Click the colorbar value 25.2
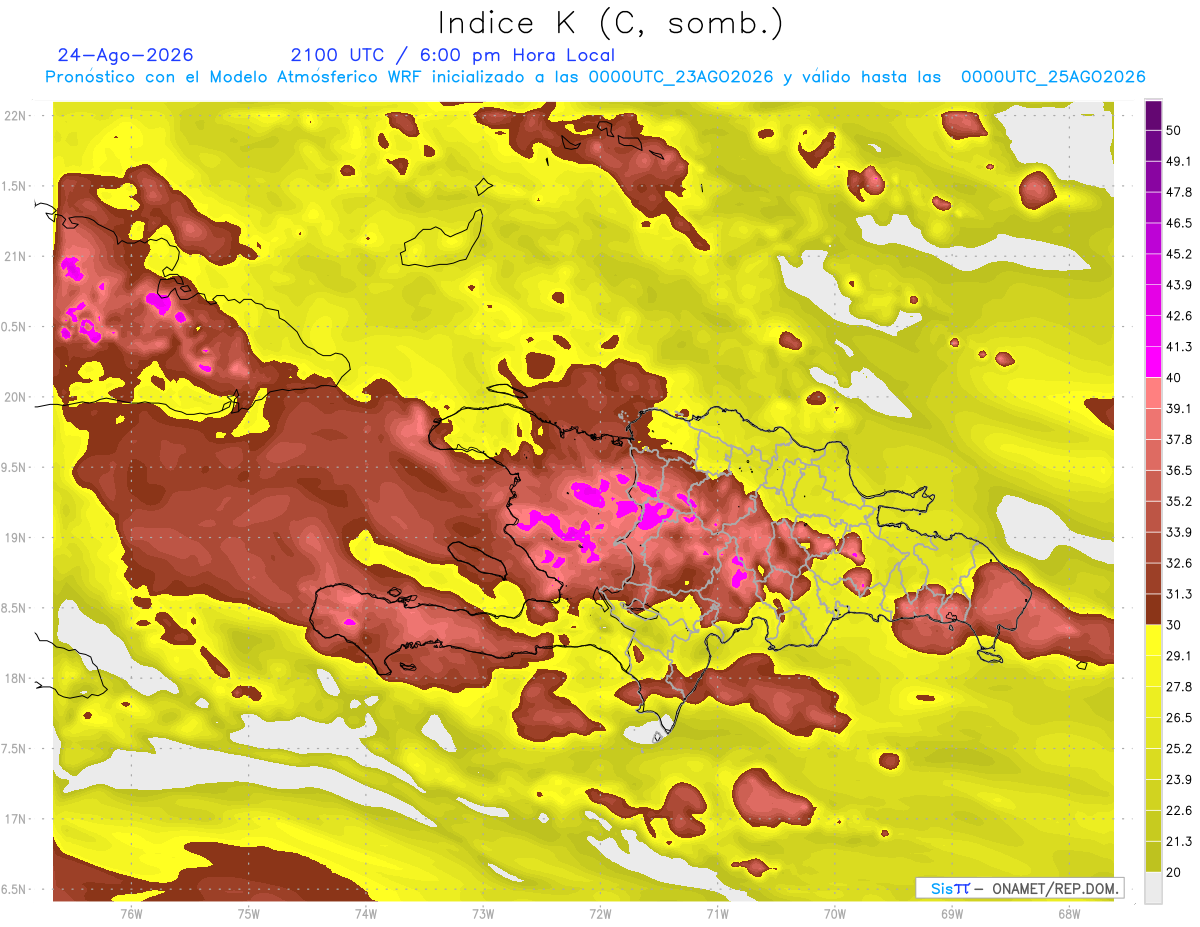The height and width of the screenshot is (927, 1200). pyautogui.click(x=1179, y=748)
